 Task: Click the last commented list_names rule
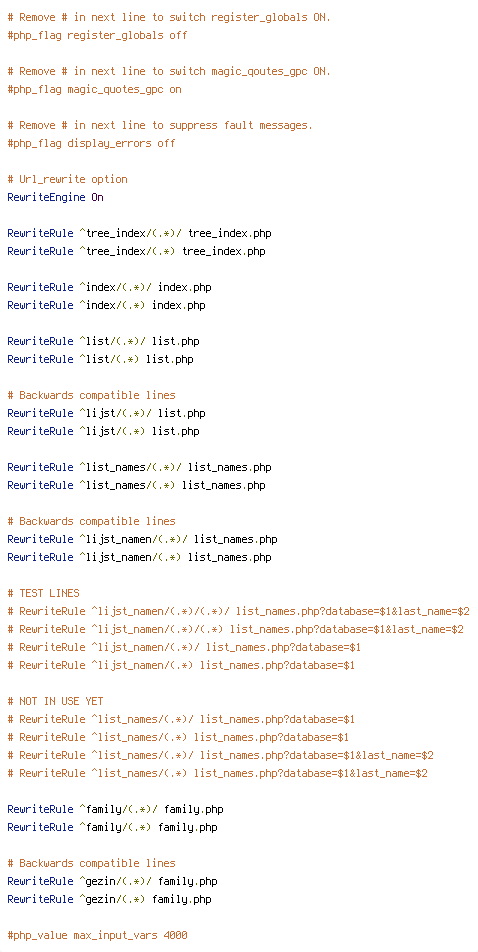point(217,774)
